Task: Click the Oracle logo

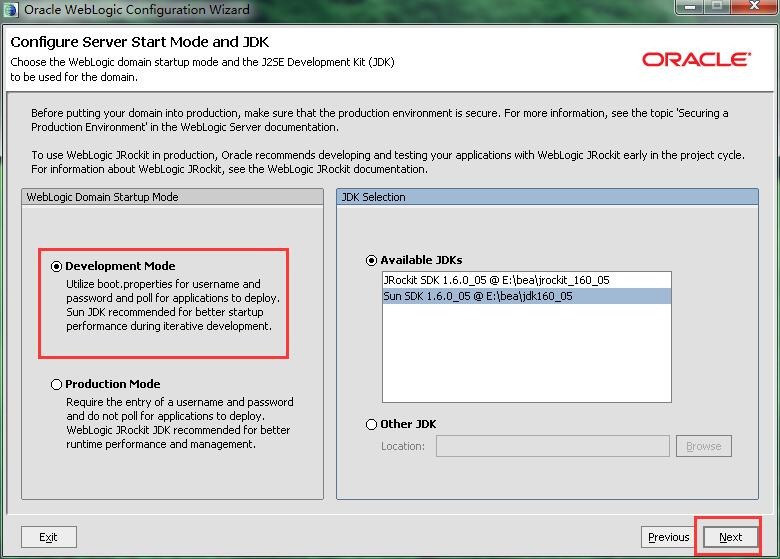Action: [x=696, y=60]
